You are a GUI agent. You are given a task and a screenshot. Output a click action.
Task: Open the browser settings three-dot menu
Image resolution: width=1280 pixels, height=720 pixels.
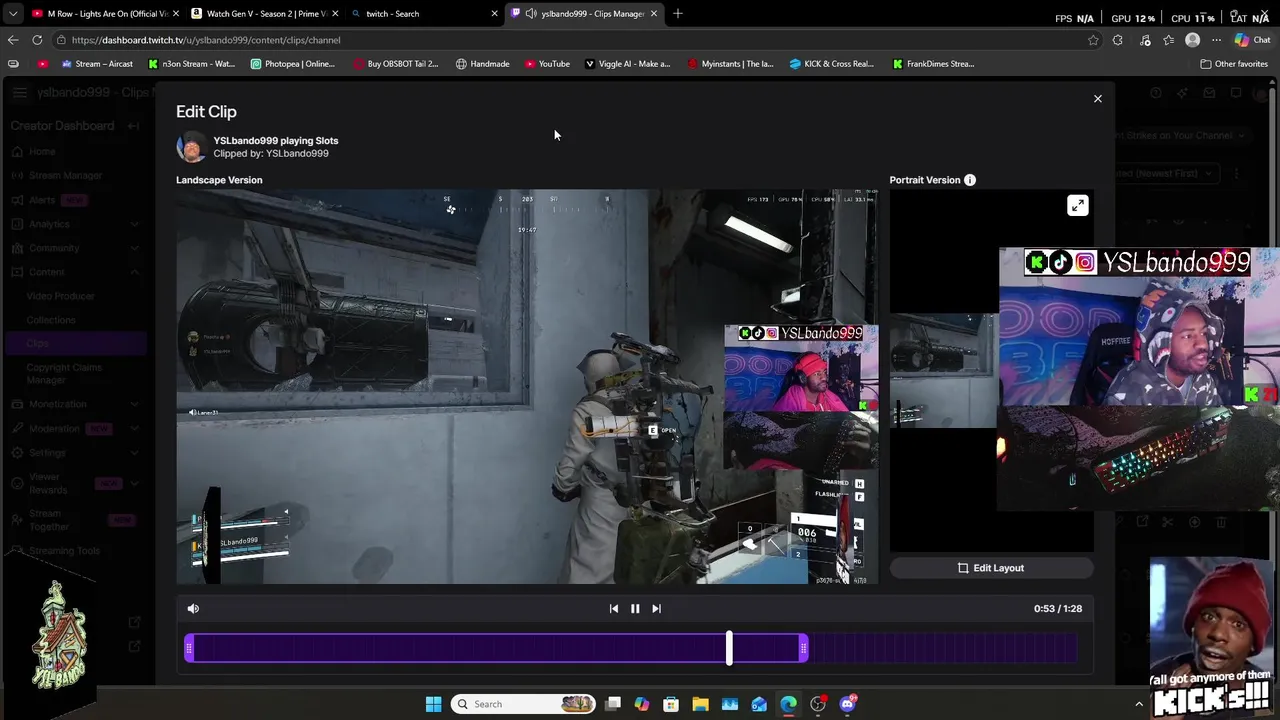tap(1216, 40)
